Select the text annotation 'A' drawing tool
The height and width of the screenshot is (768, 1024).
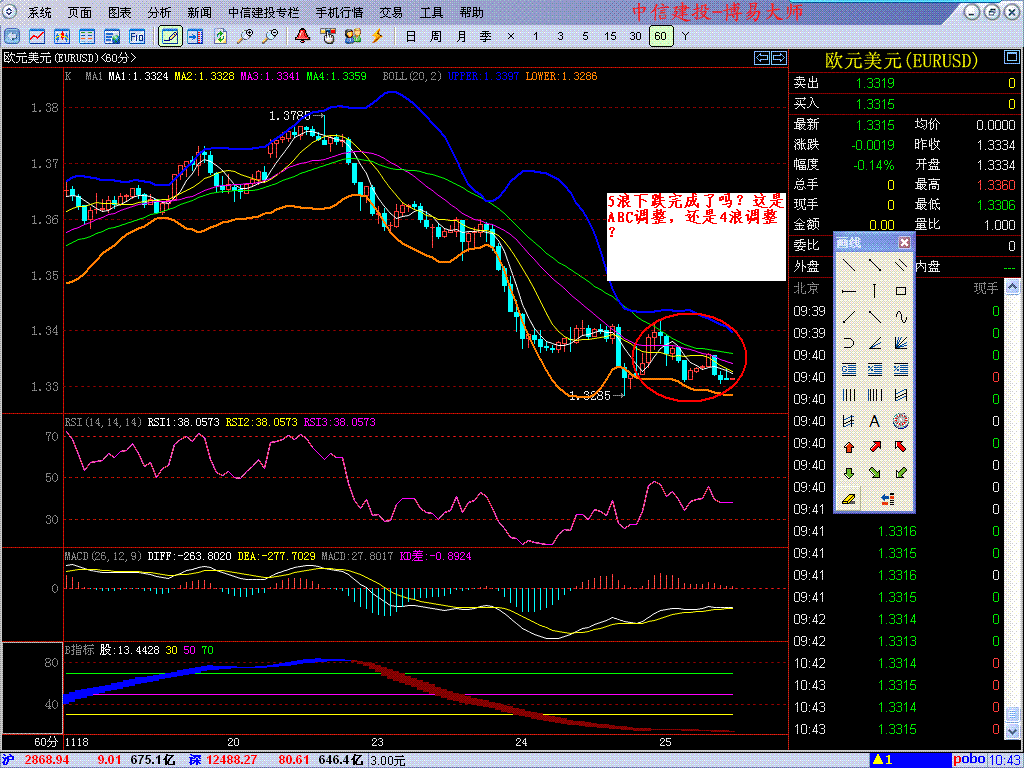(x=875, y=421)
